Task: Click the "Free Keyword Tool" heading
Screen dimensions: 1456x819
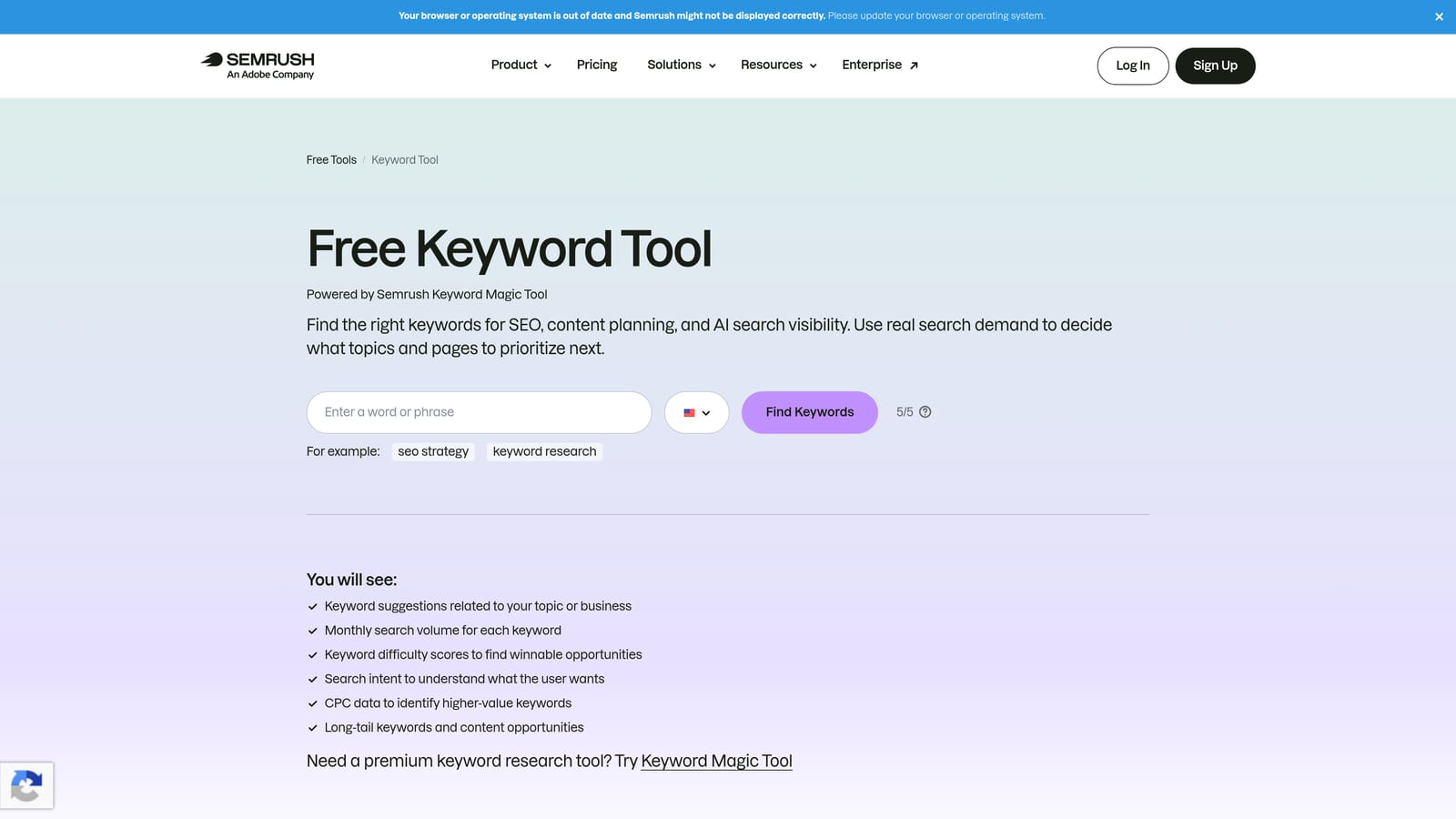Action: pyautogui.click(x=509, y=248)
